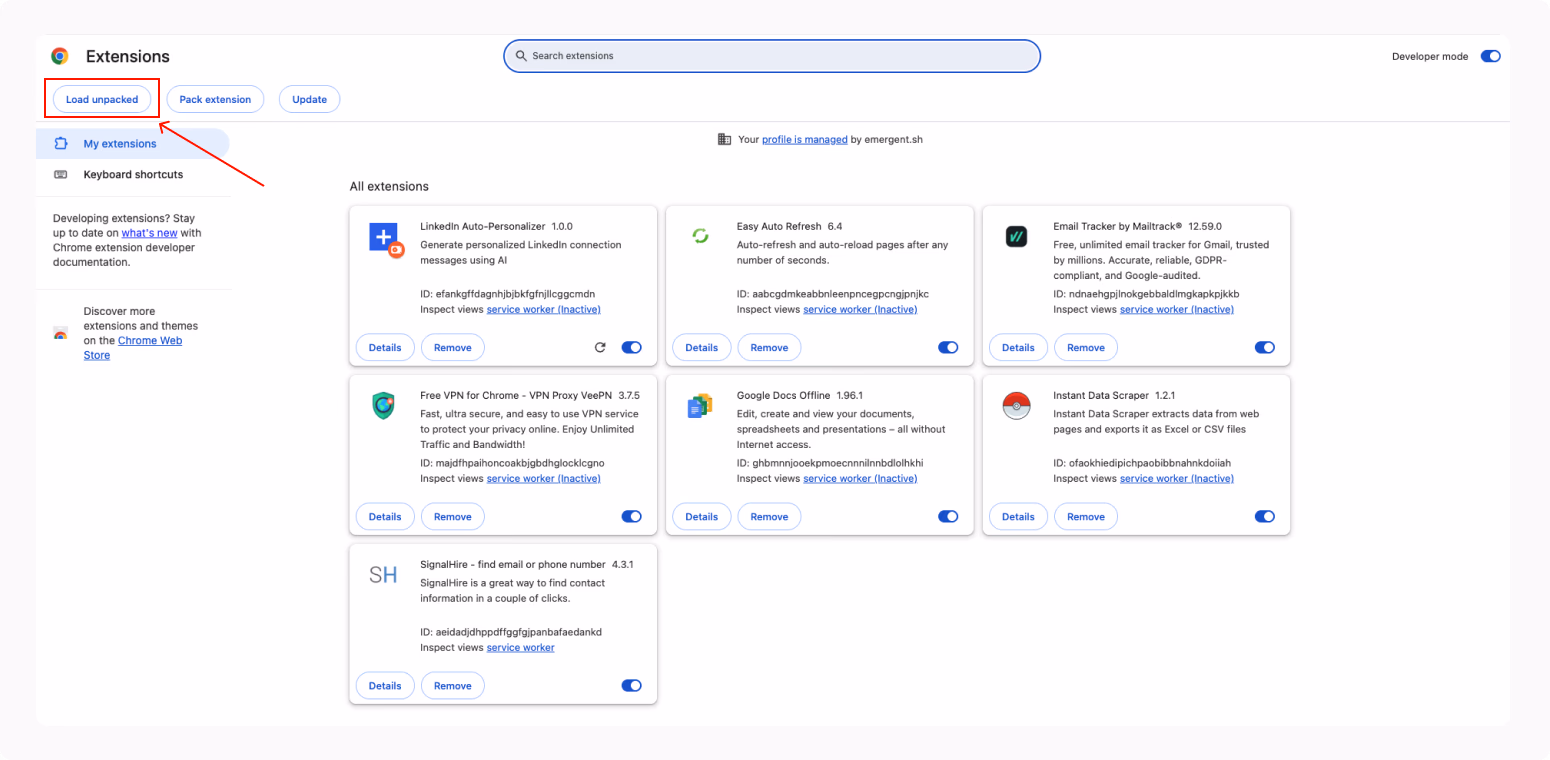The height and width of the screenshot is (760, 1550).
Task: Inspect Instant Data Scraper service worker
Action: (1177, 478)
